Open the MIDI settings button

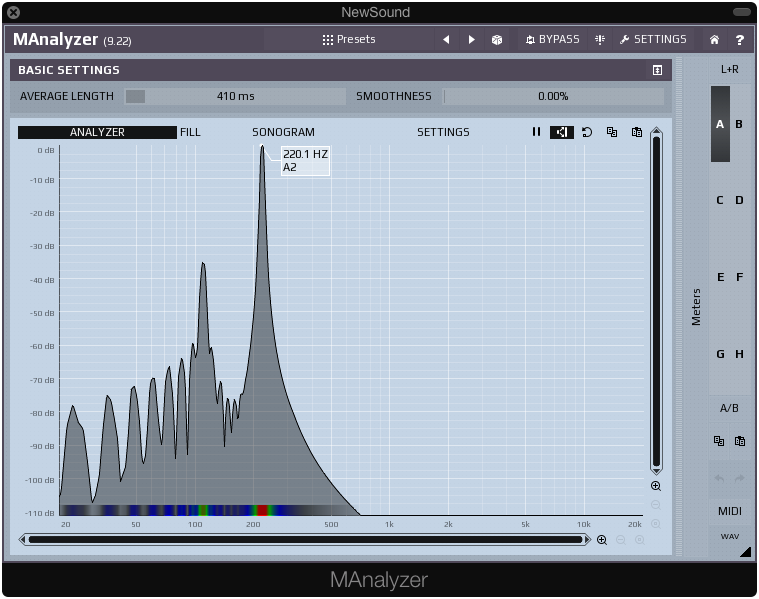pos(730,511)
